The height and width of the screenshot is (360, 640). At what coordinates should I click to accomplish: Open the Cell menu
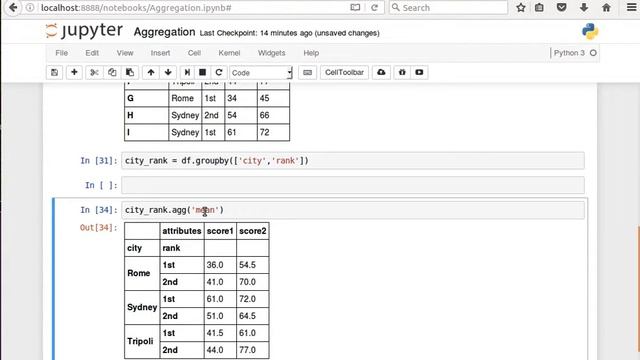point(194,53)
